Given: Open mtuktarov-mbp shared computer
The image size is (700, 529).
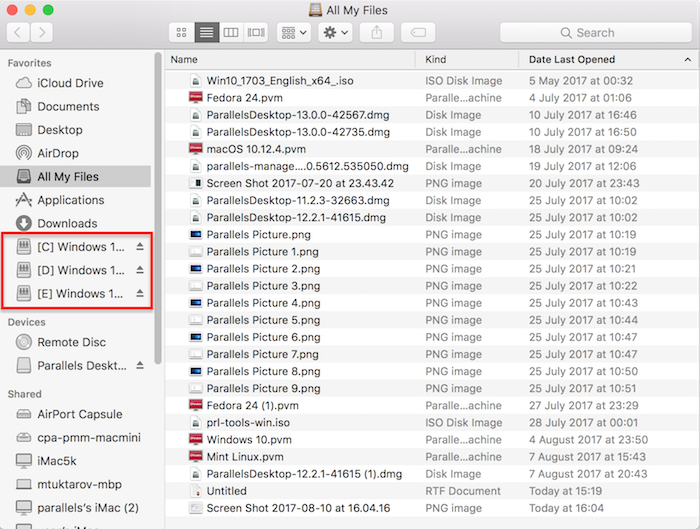Looking at the screenshot, I should 76,484.
